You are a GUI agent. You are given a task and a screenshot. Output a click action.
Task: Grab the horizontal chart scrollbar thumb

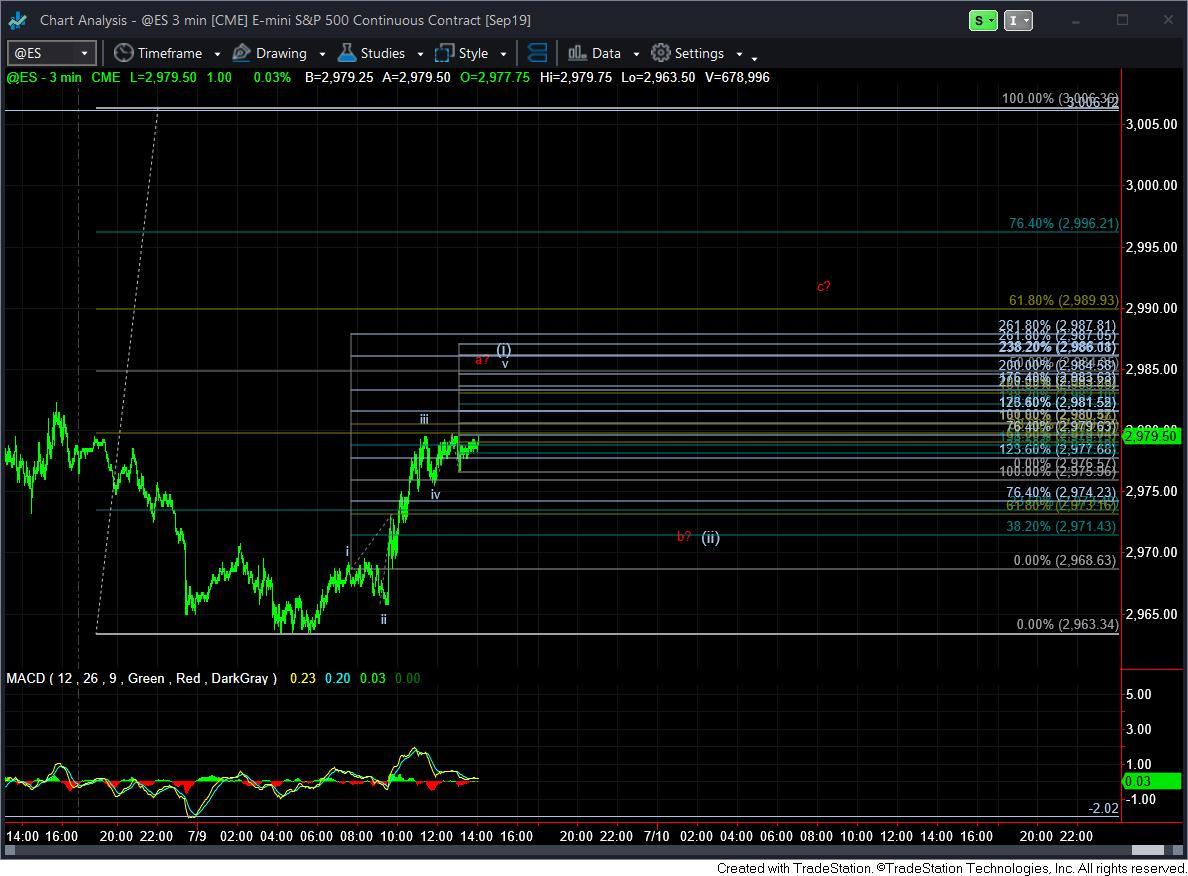(1147, 849)
